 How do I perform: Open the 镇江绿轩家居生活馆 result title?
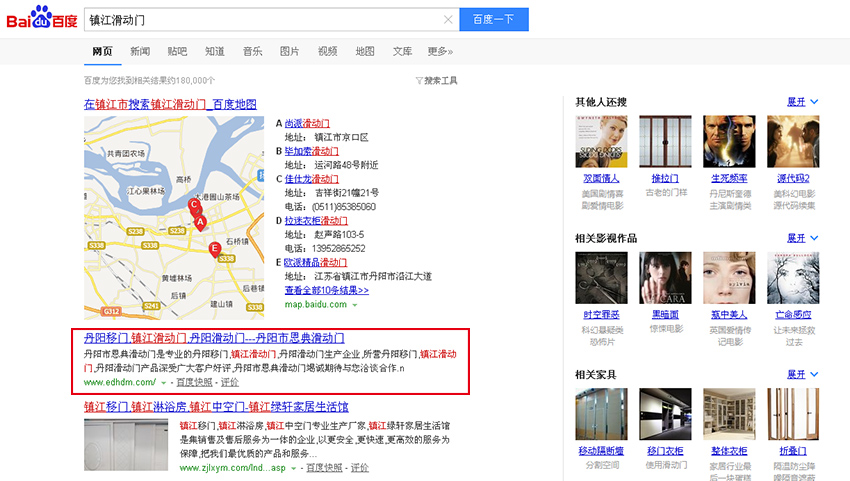tap(216, 407)
